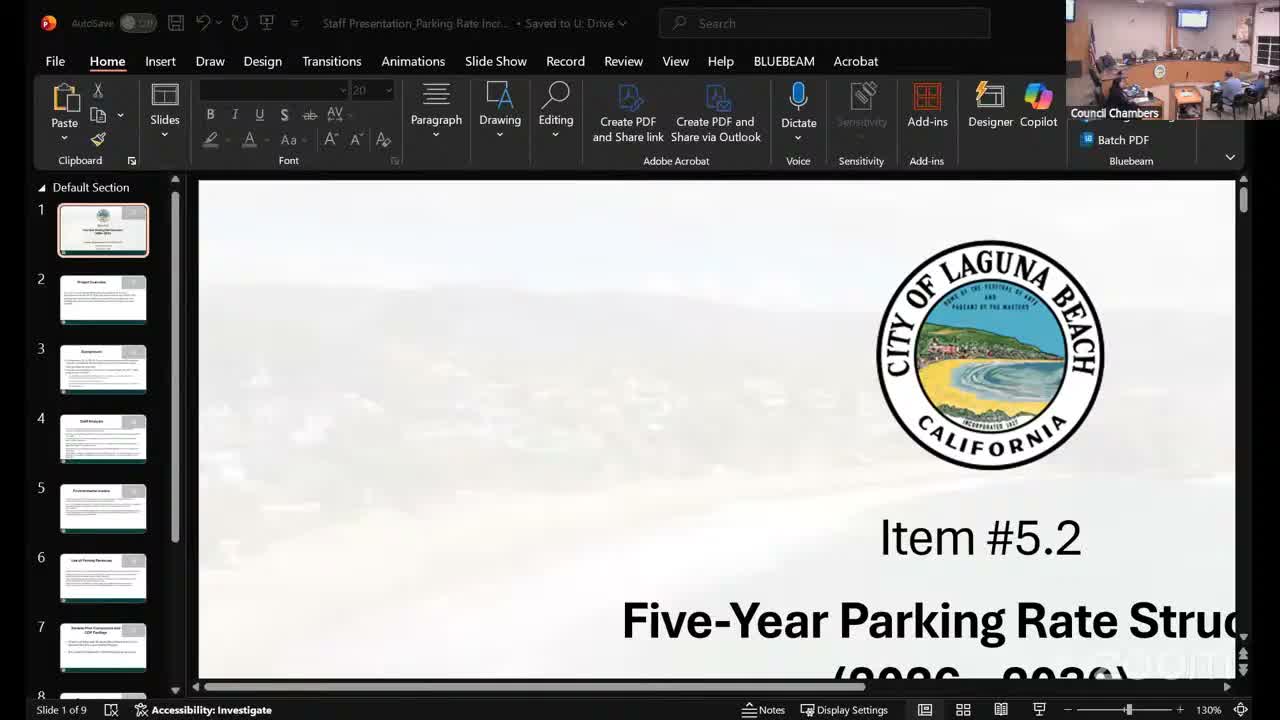
Task: Toggle the Notes pane
Action: (763, 710)
